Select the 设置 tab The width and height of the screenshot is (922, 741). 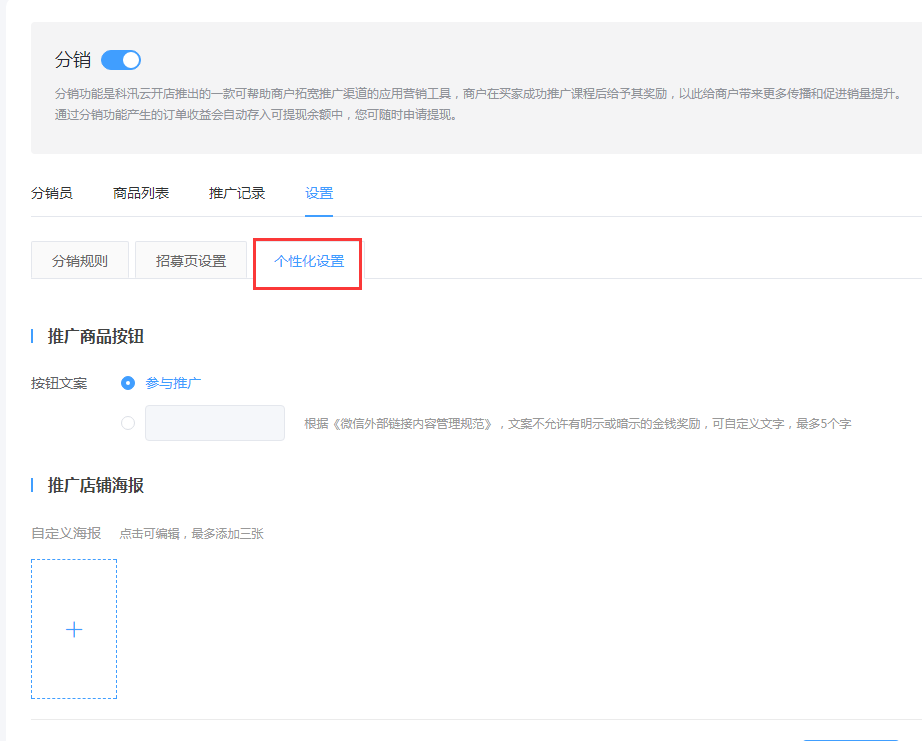click(318, 193)
